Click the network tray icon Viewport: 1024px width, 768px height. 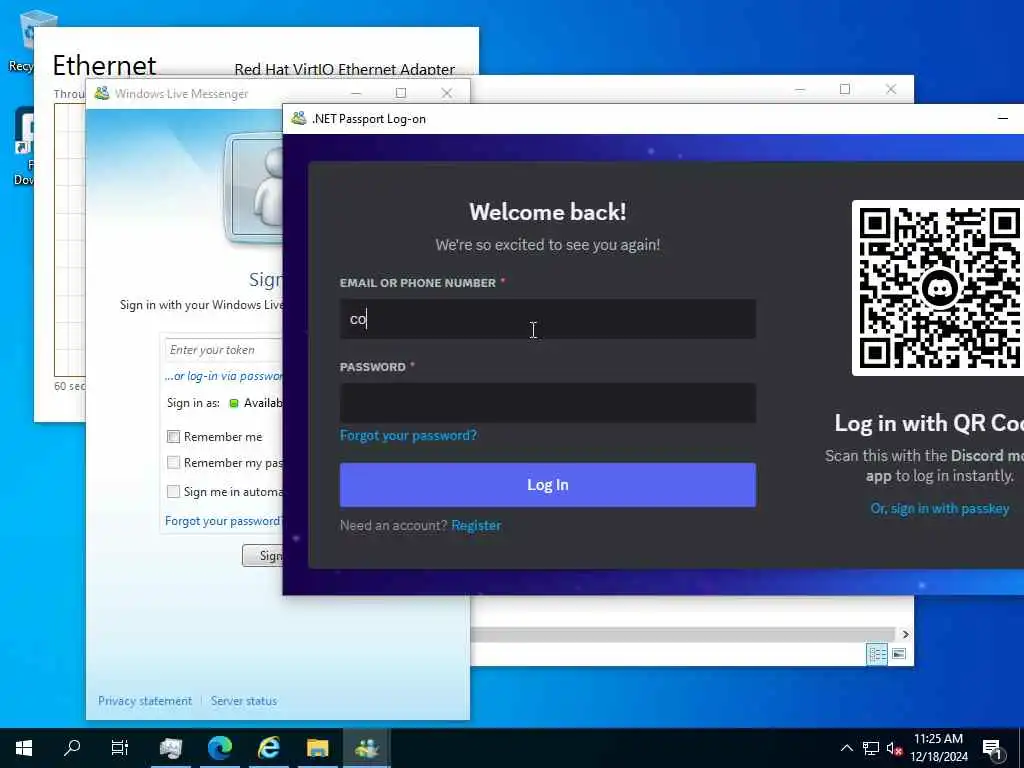click(x=871, y=748)
